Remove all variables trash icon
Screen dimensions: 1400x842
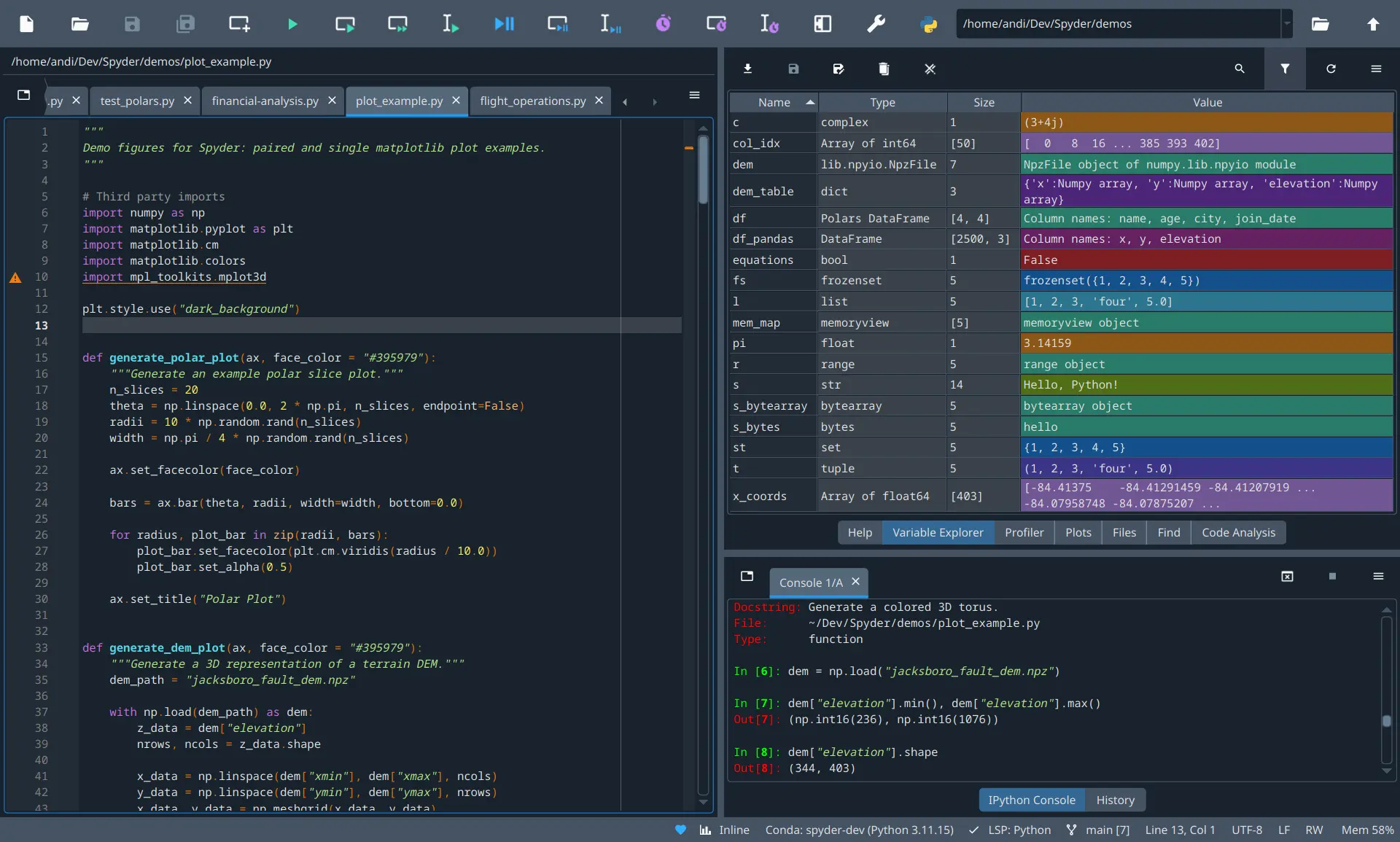point(884,69)
